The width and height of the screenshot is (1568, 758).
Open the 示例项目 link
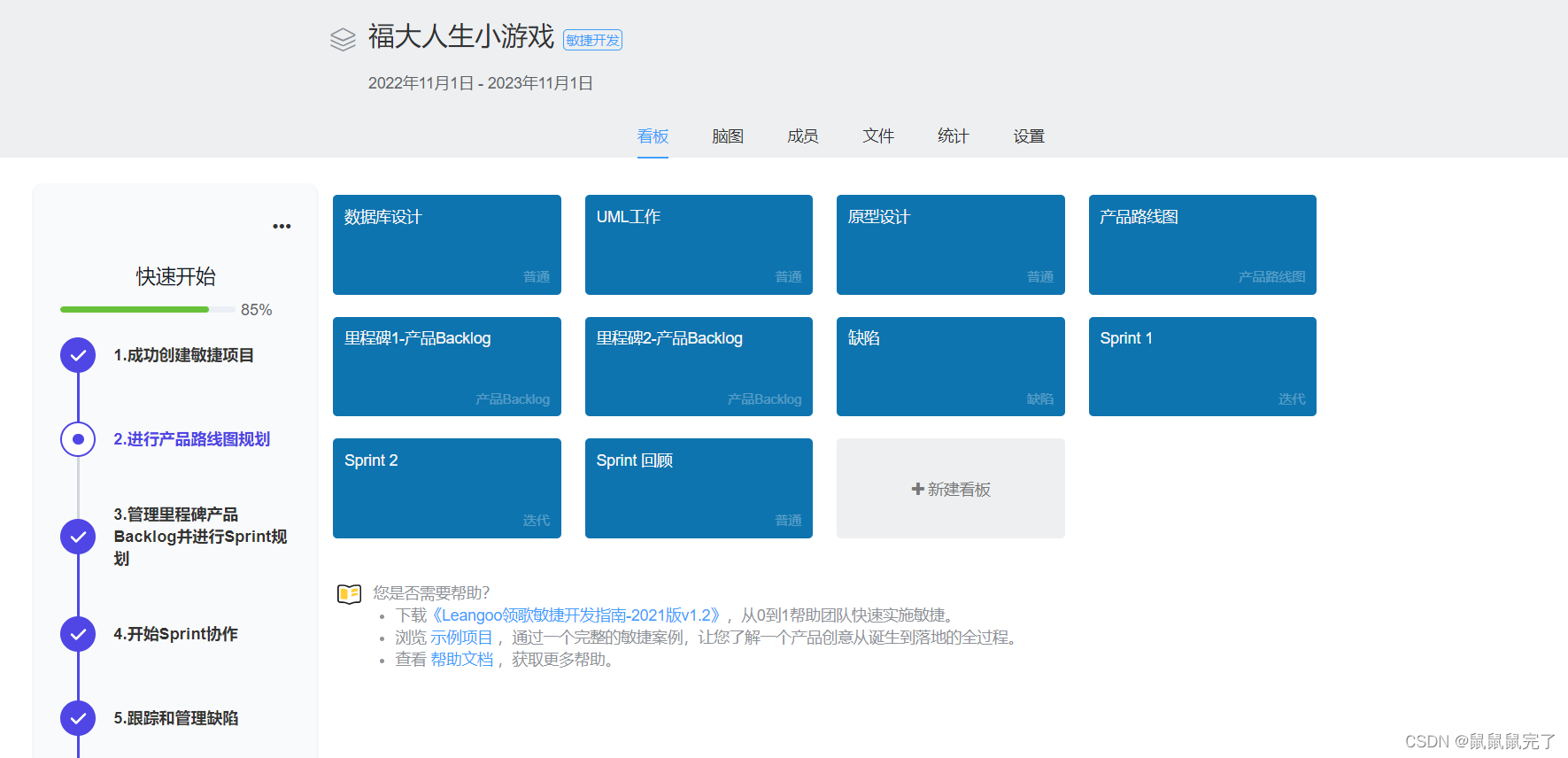point(461,638)
